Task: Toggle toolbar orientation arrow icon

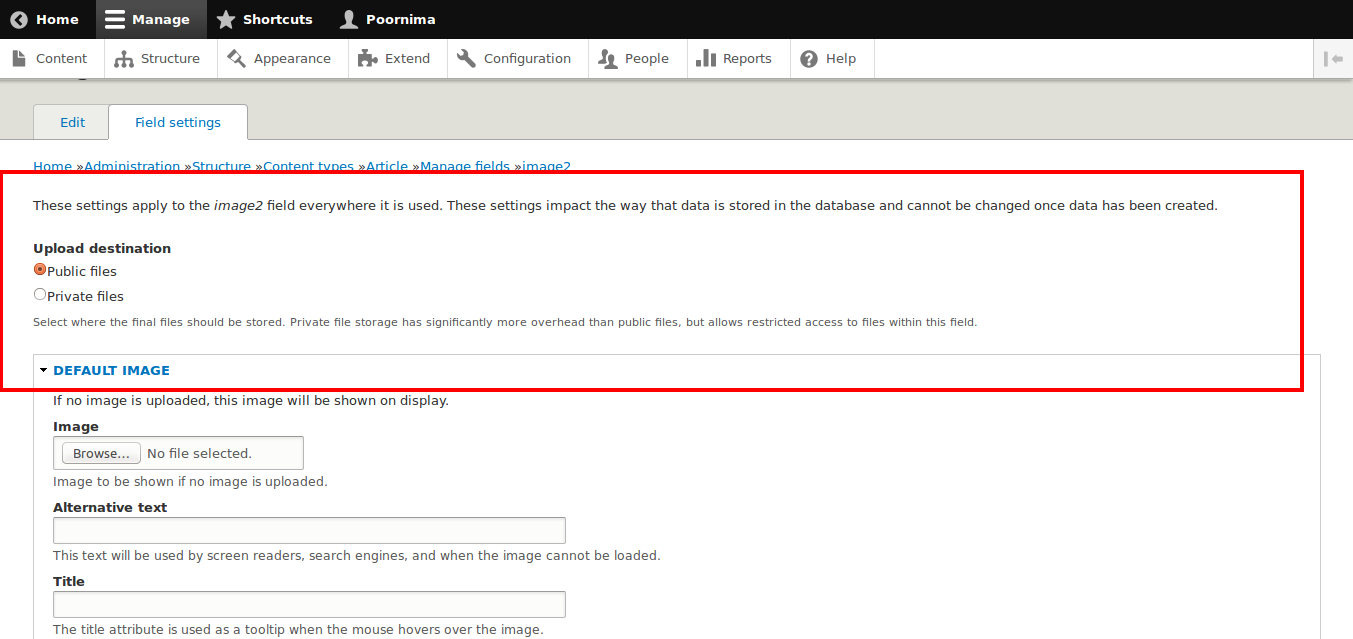Action: 1333,59
